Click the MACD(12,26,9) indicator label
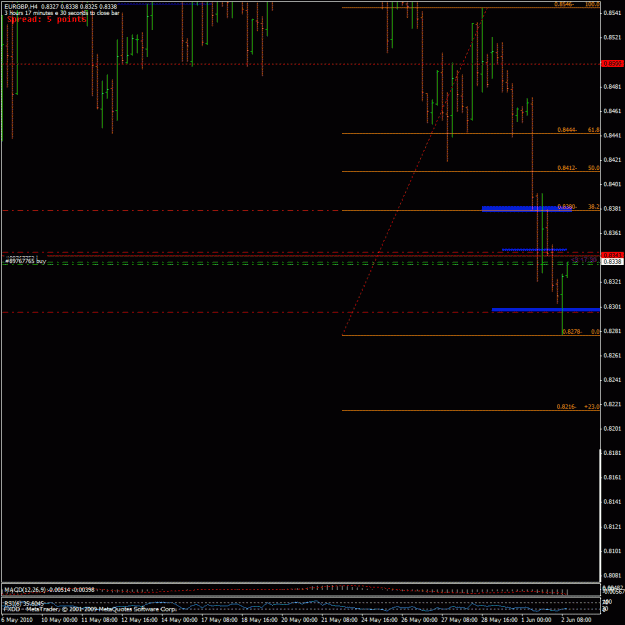 (49, 589)
